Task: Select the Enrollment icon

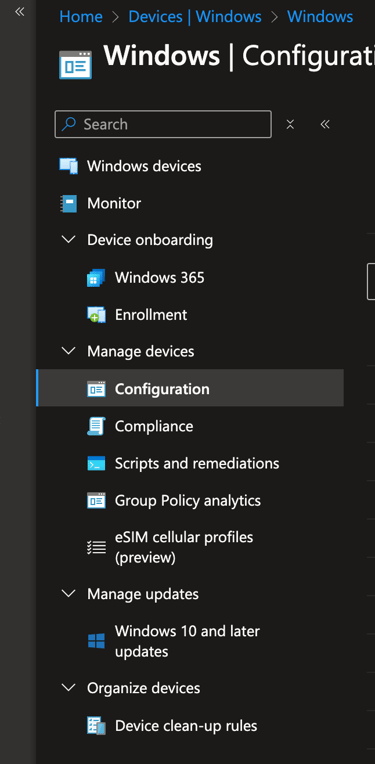Action: point(96,315)
